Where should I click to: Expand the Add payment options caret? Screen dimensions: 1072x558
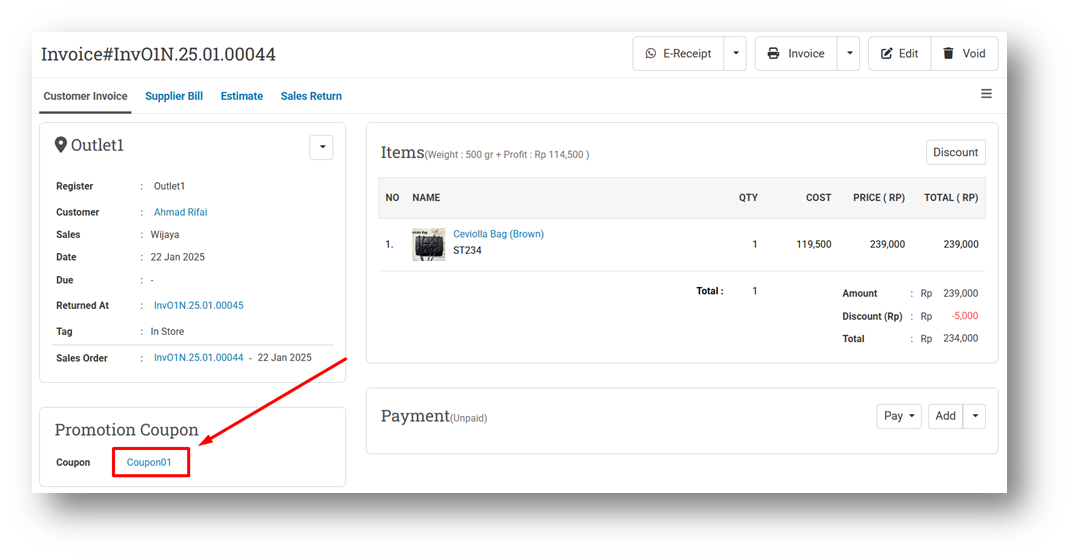click(975, 416)
